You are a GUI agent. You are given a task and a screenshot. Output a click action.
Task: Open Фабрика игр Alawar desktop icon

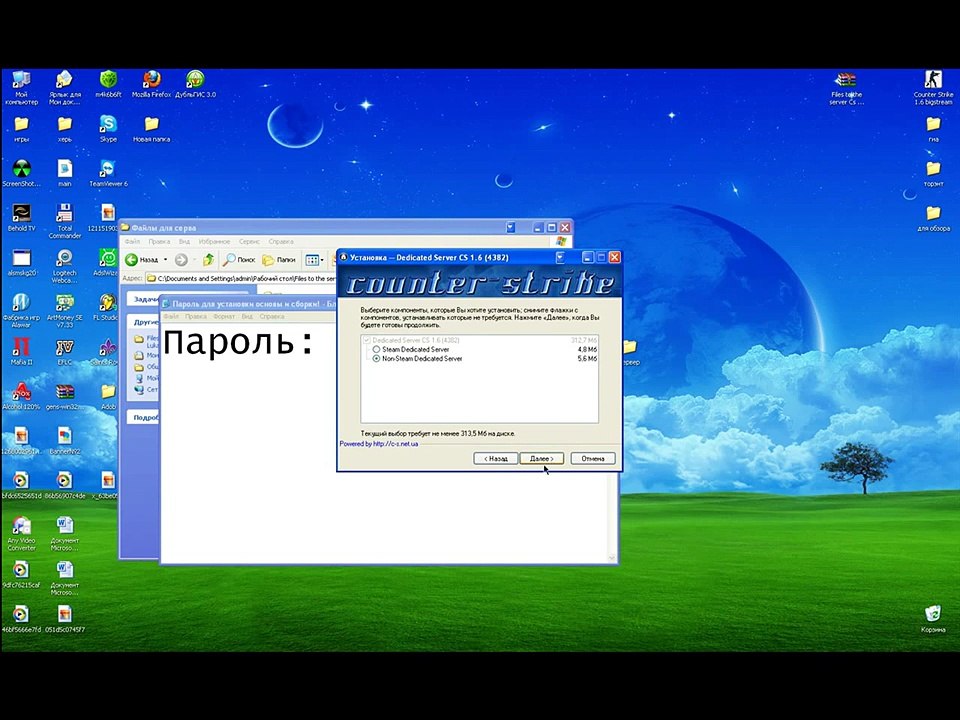tap(21, 310)
